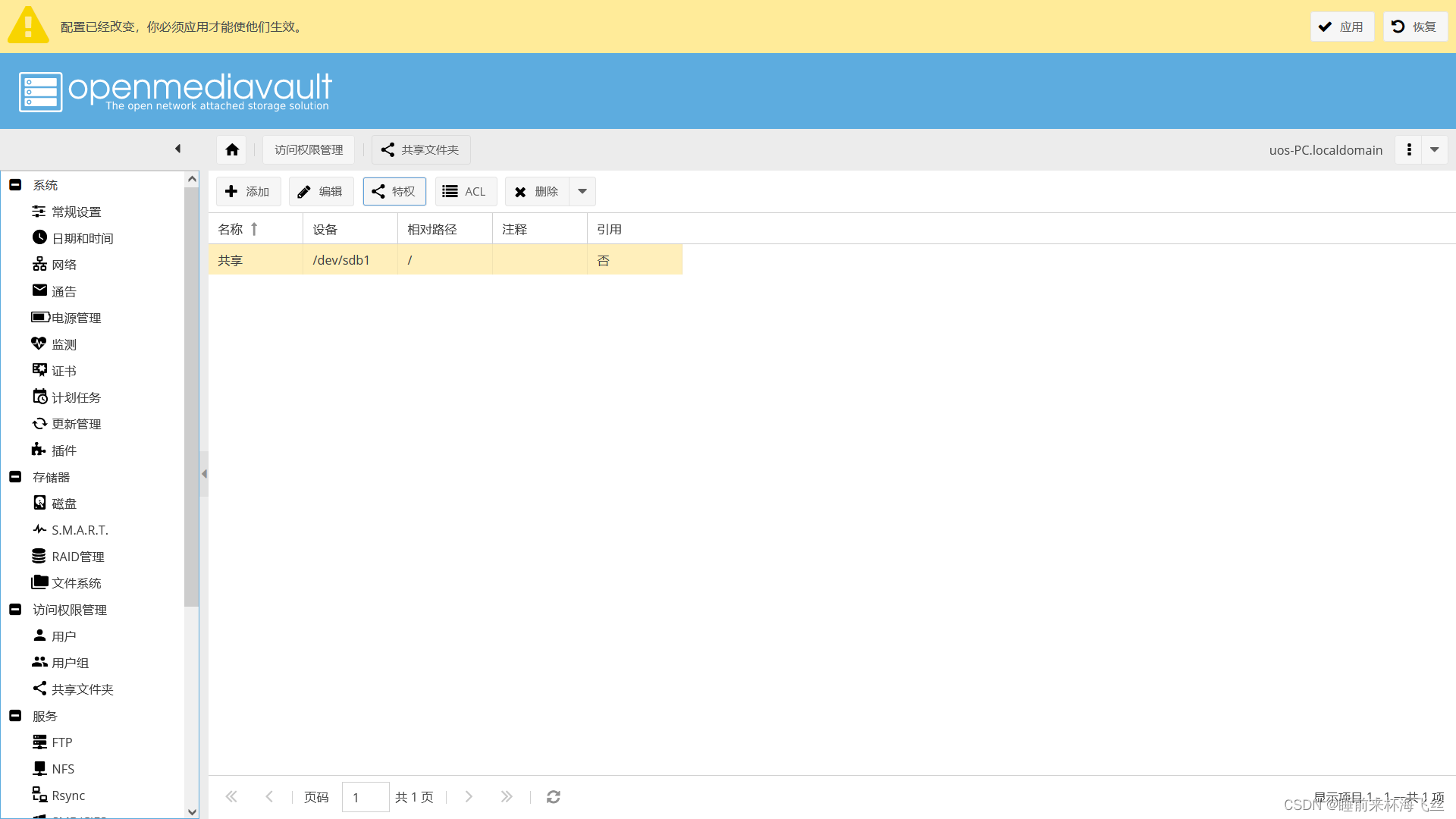
Task: Open the 插件 plugins page
Action: (64, 450)
